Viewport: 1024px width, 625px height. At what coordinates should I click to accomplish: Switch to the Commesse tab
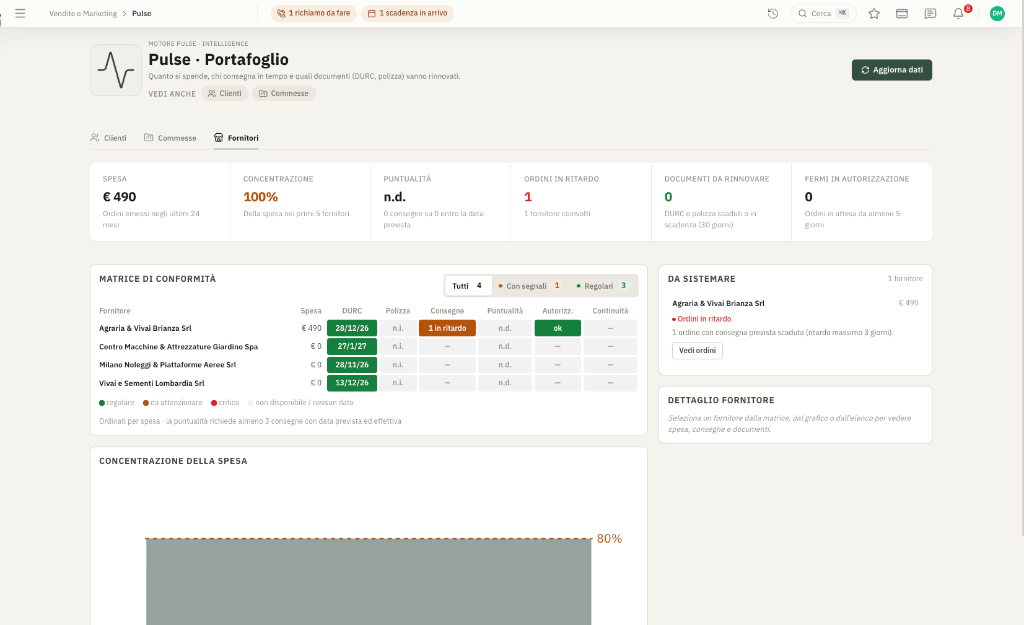point(170,138)
